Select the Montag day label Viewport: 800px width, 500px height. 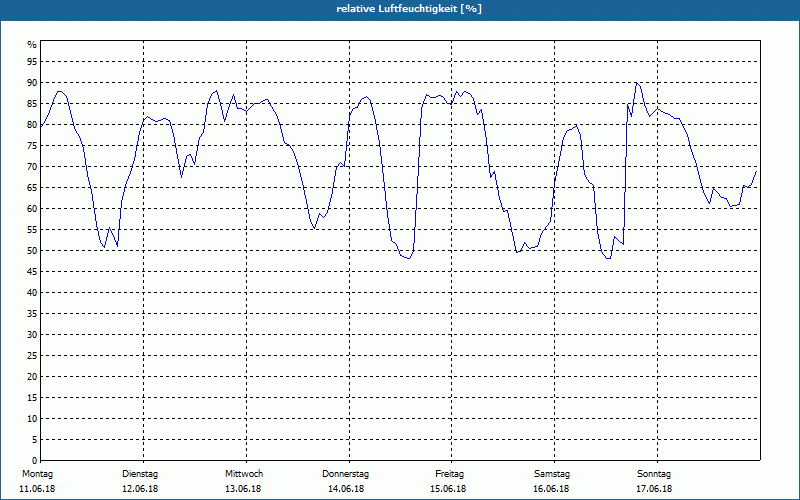coord(37,474)
